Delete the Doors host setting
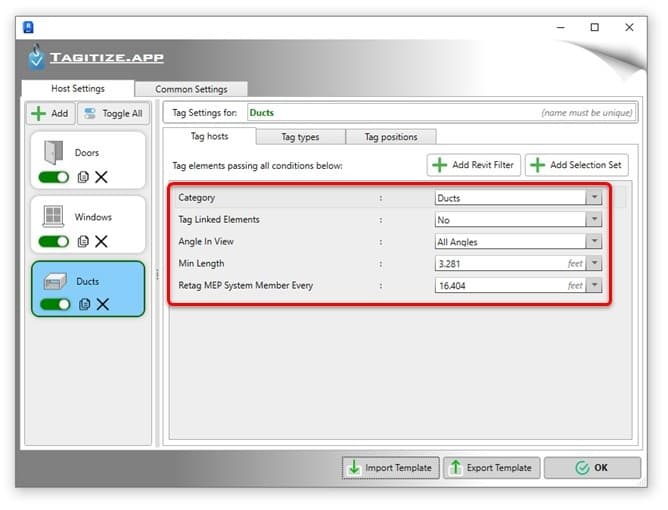This screenshot has height=510, width=668. click(x=101, y=177)
